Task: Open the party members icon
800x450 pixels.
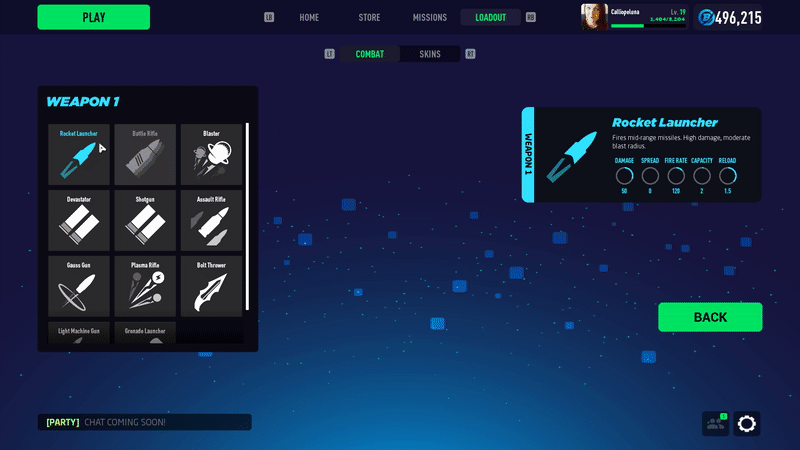Action: click(716, 423)
